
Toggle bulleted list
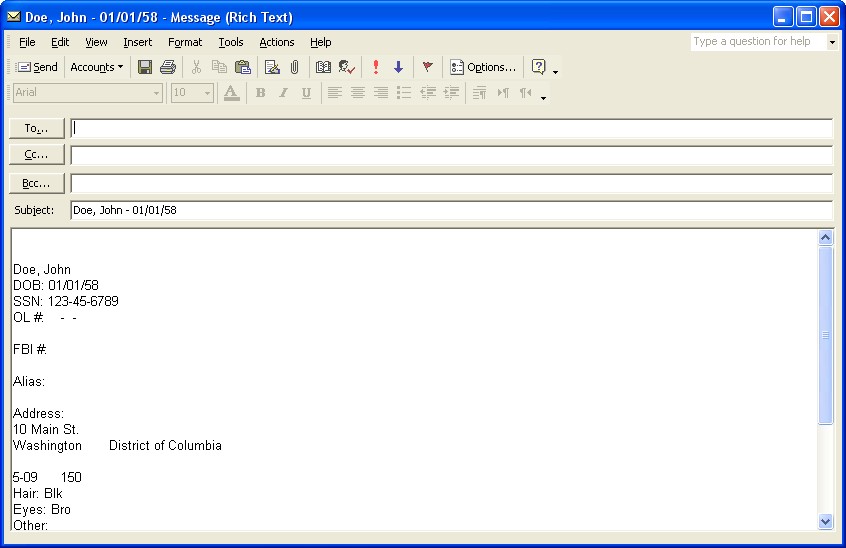(x=404, y=93)
